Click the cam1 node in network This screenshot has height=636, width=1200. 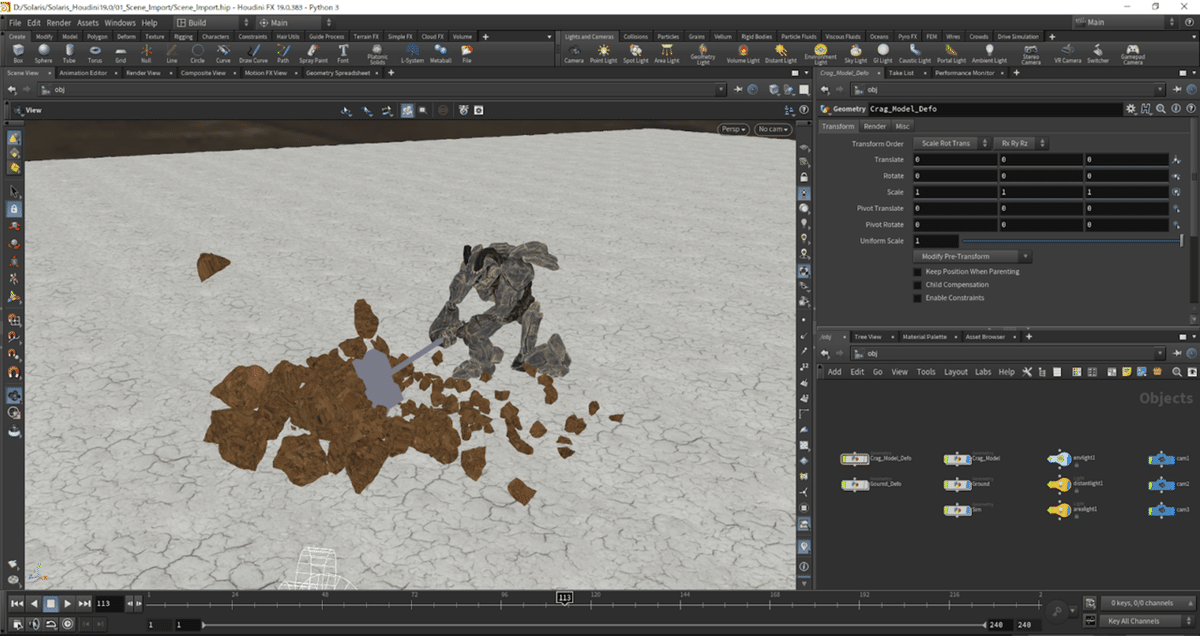(1160, 459)
